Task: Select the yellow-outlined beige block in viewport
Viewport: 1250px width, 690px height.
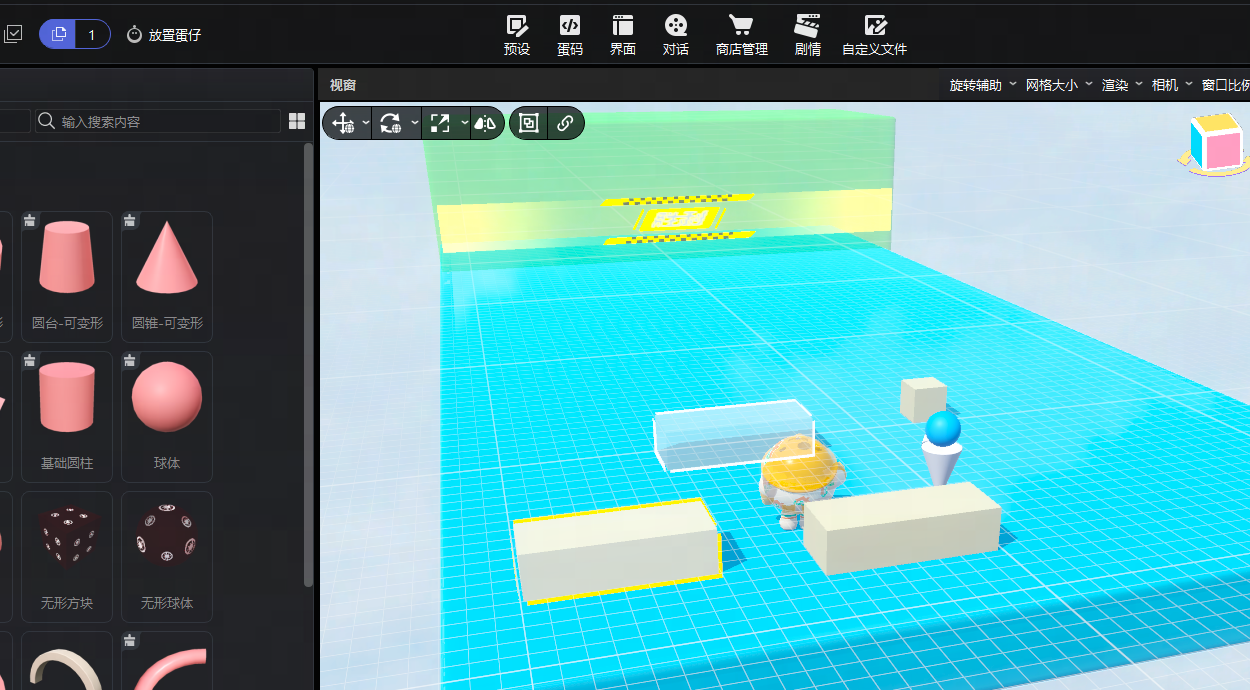Action: [x=618, y=551]
